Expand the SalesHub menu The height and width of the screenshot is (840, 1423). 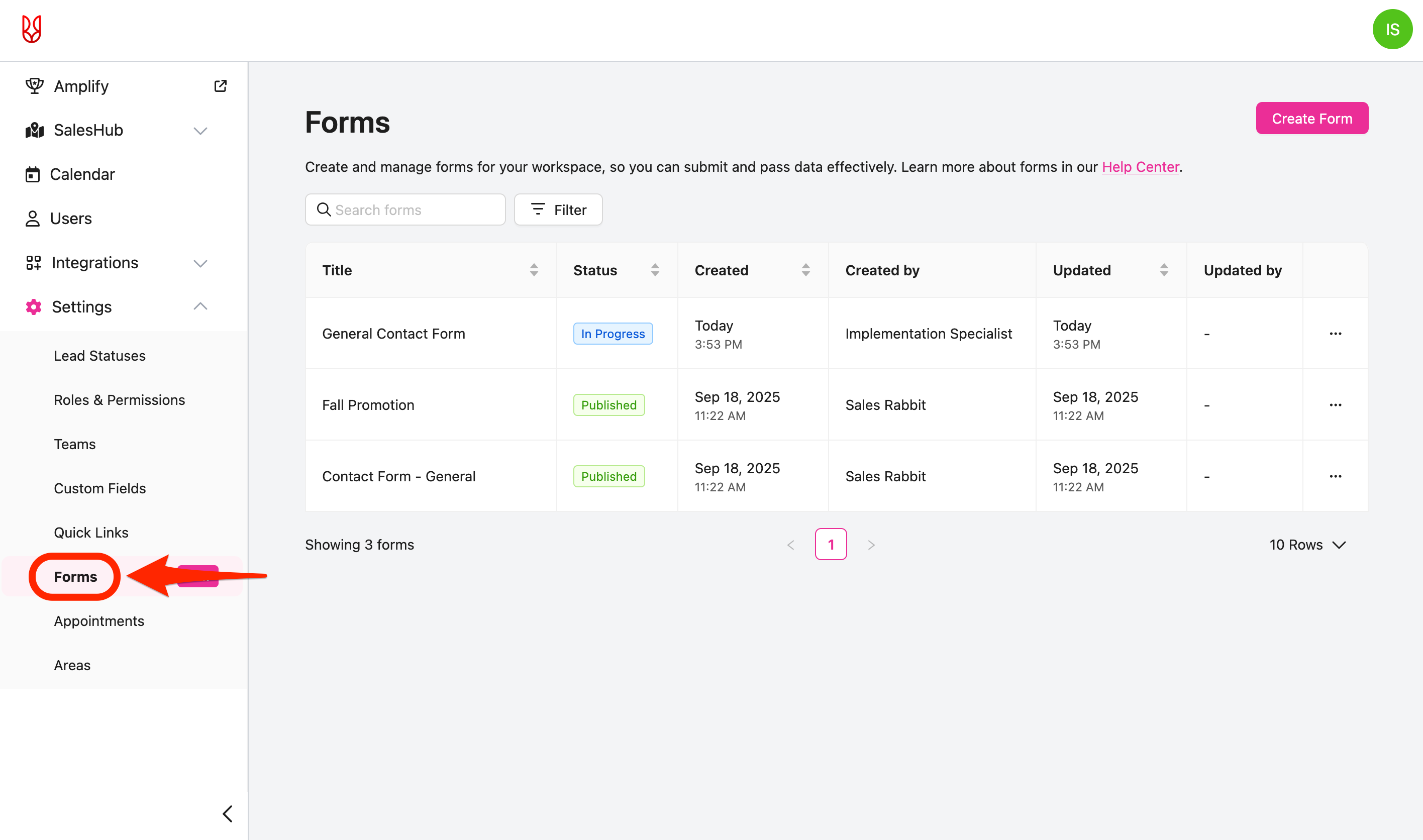click(x=200, y=131)
